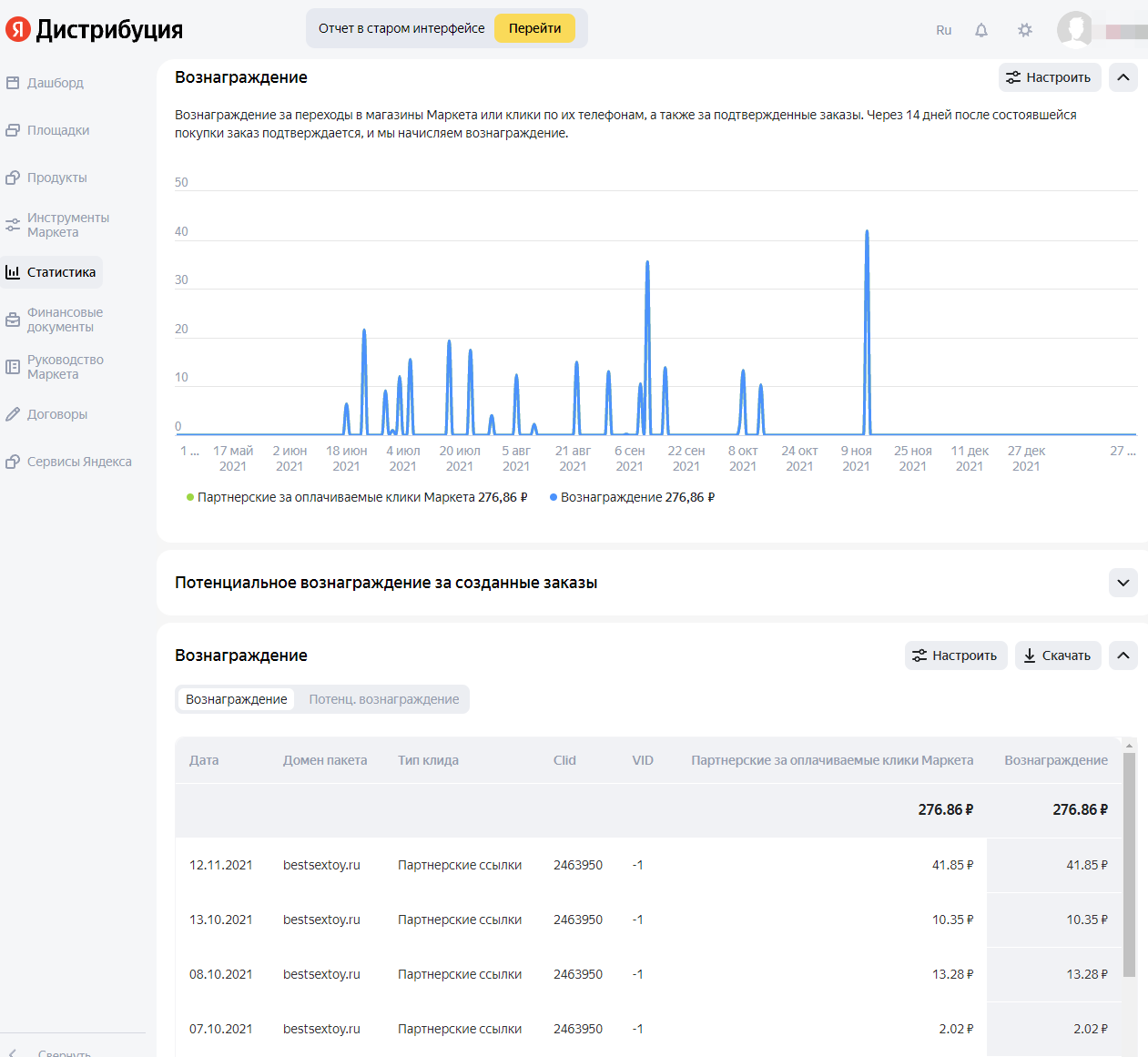Image resolution: width=1148 pixels, height=1057 pixels.
Task: Click the Инструменты Маркета sliders icon
Action: point(13,225)
